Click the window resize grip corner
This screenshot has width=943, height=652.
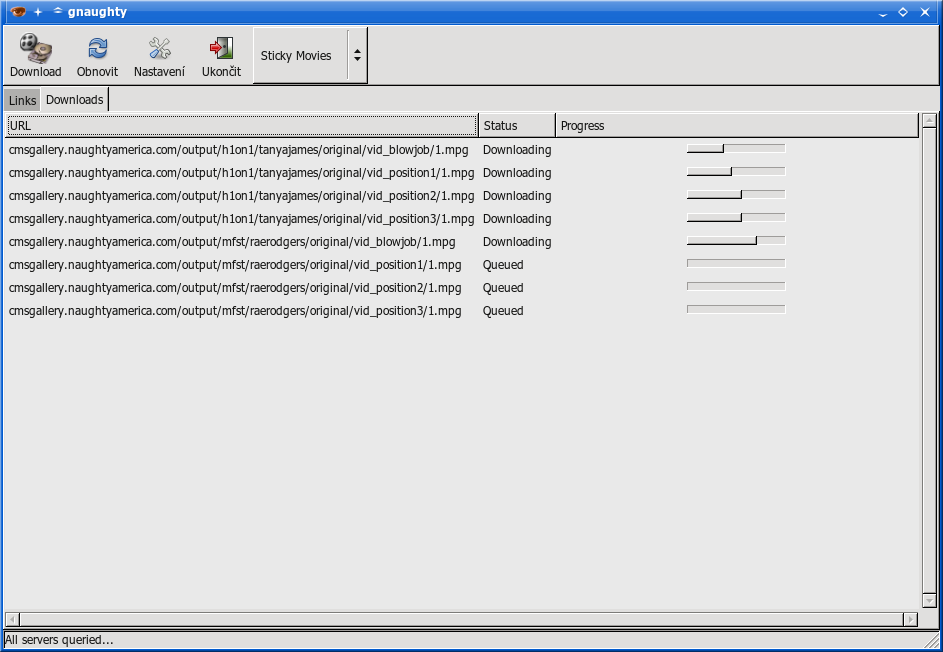point(933,641)
